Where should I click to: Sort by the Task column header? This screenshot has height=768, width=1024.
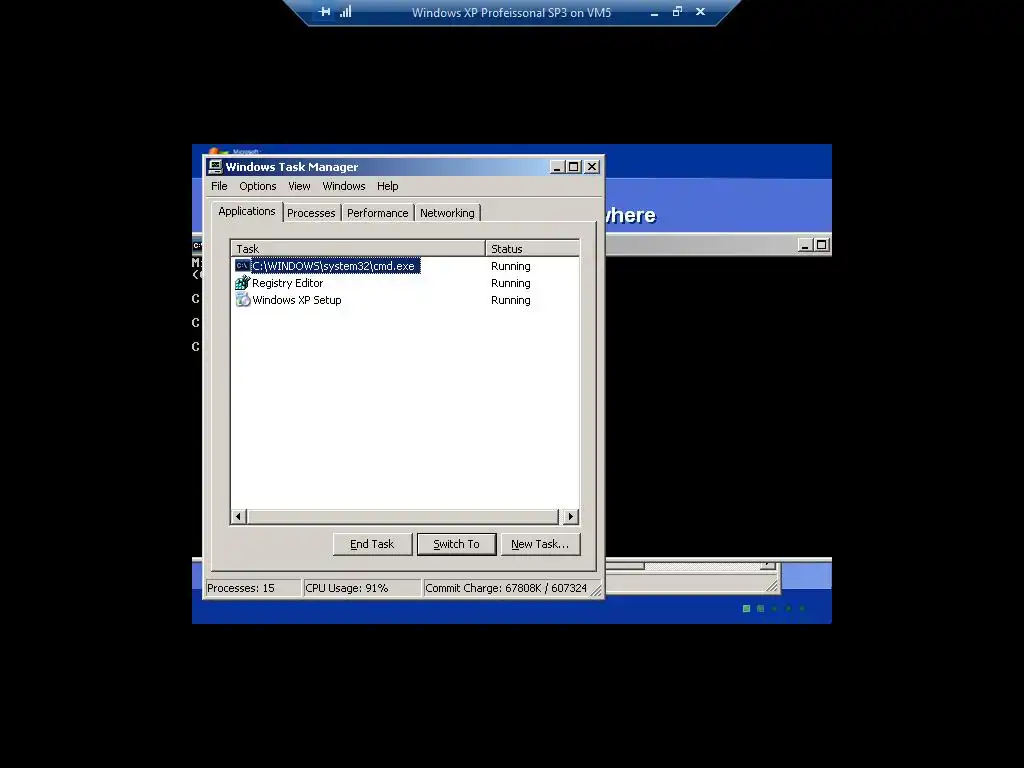pos(358,249)
